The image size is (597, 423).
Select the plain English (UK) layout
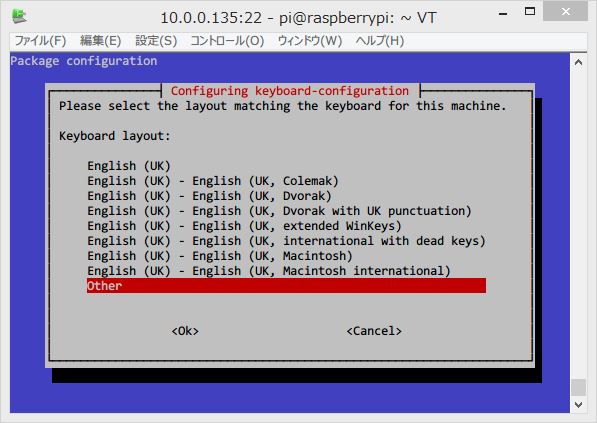coord(129,166)
